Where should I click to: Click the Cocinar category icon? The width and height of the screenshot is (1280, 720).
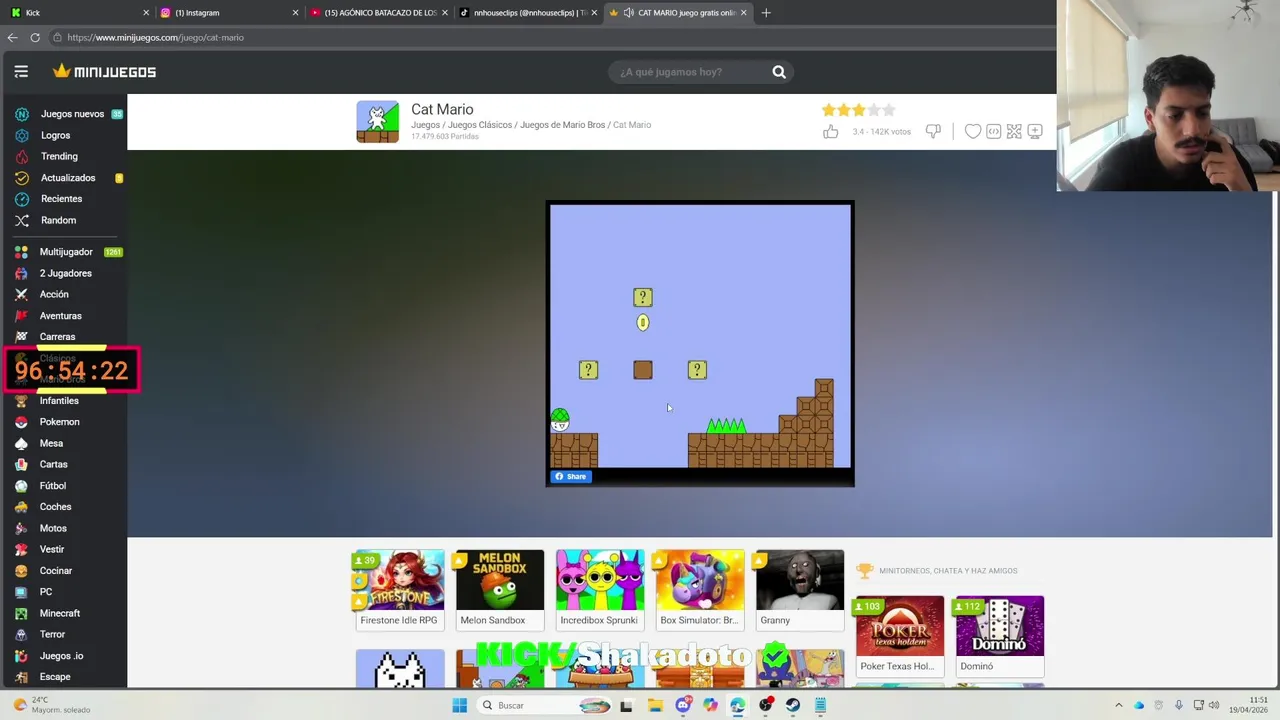[x=21, y=571]
